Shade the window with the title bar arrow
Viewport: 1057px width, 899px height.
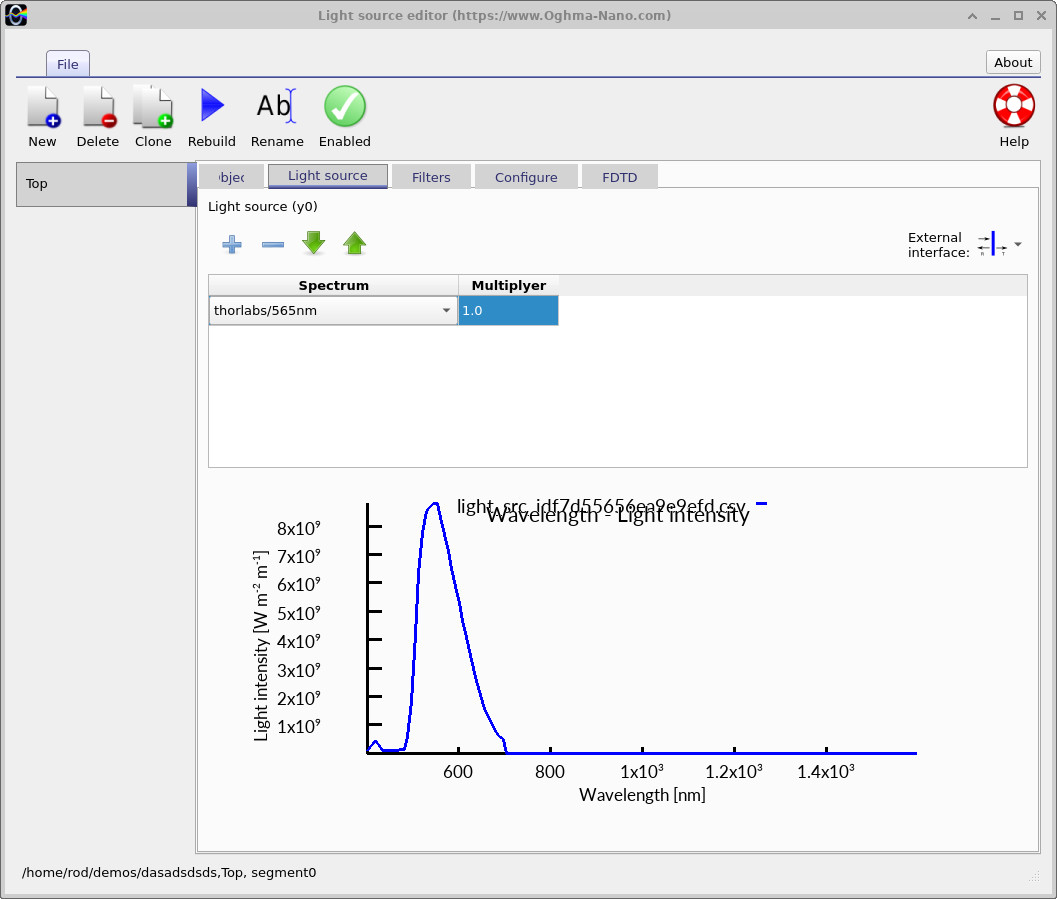coord(972,16)
